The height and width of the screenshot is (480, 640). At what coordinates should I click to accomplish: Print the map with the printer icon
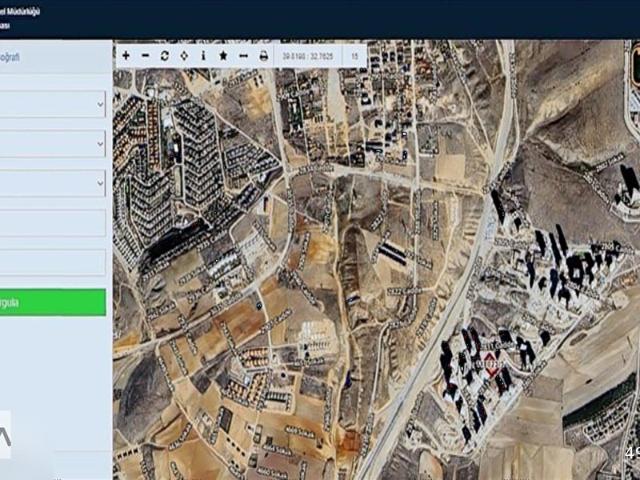click(264, 56)
